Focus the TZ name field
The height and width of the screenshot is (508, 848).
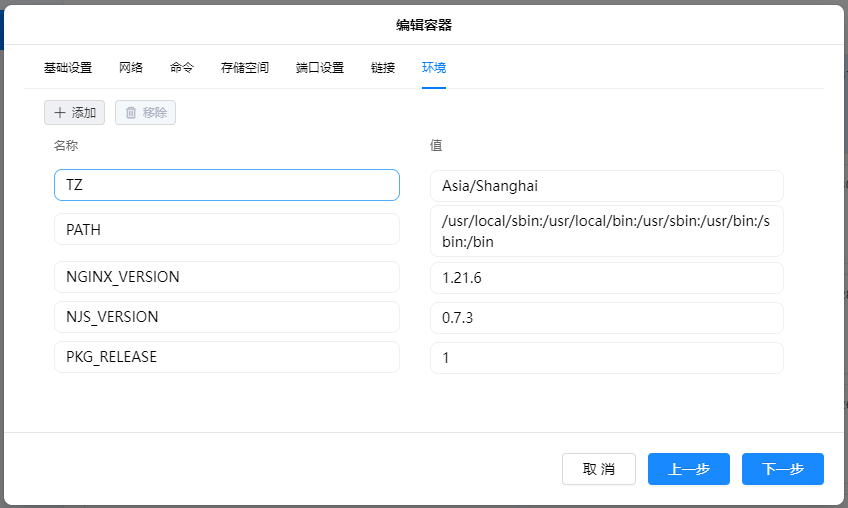[227, 185]
